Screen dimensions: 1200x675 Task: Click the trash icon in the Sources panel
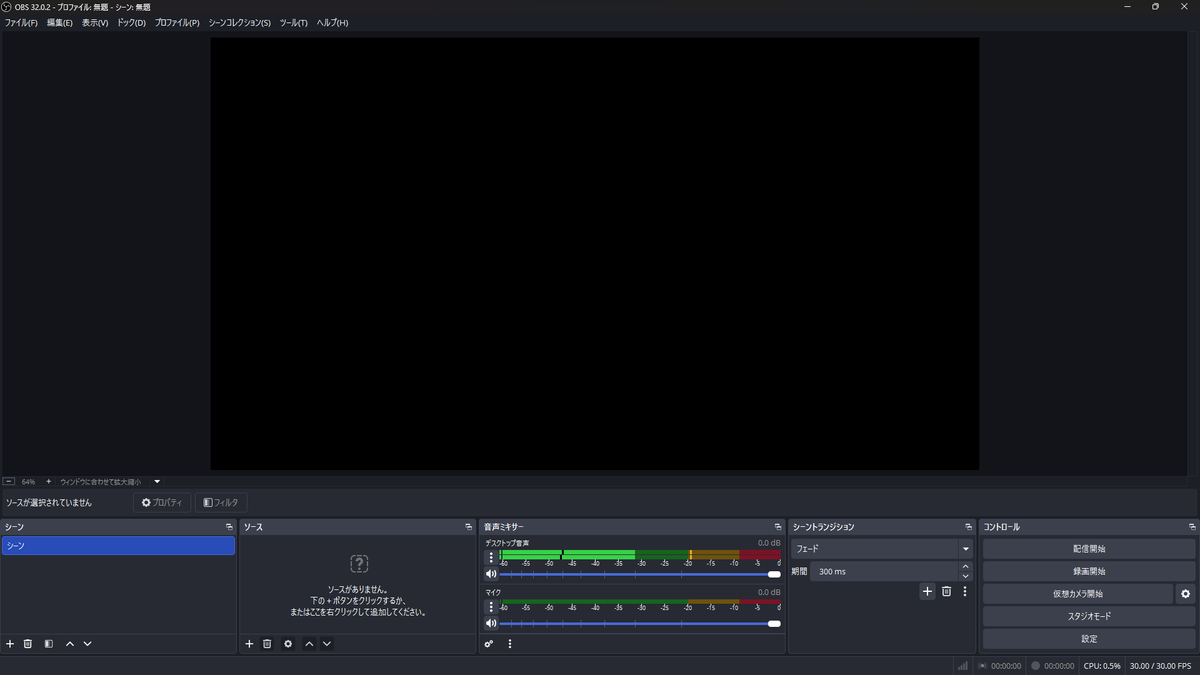pos(267,644)
